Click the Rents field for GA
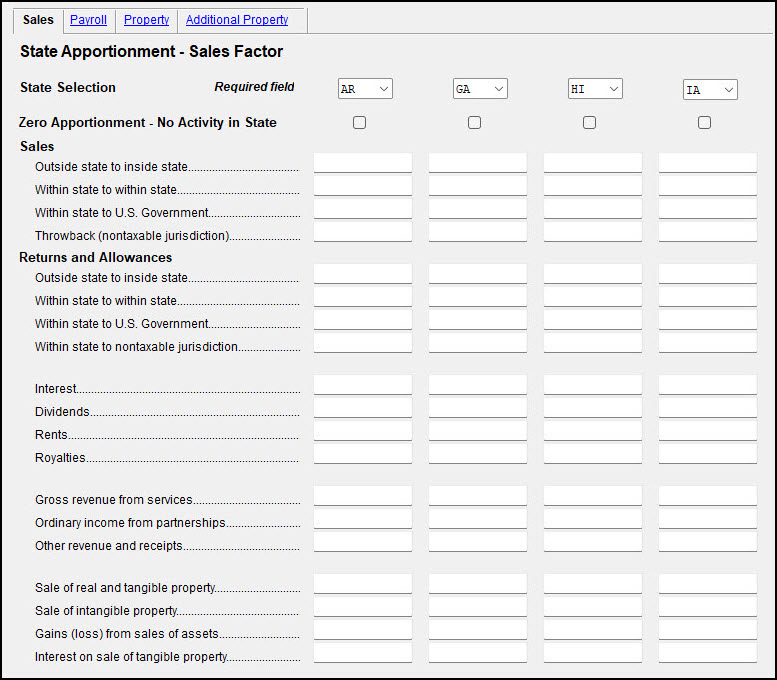Viewport: 777px width, 680px height. (x=478, y=431)
